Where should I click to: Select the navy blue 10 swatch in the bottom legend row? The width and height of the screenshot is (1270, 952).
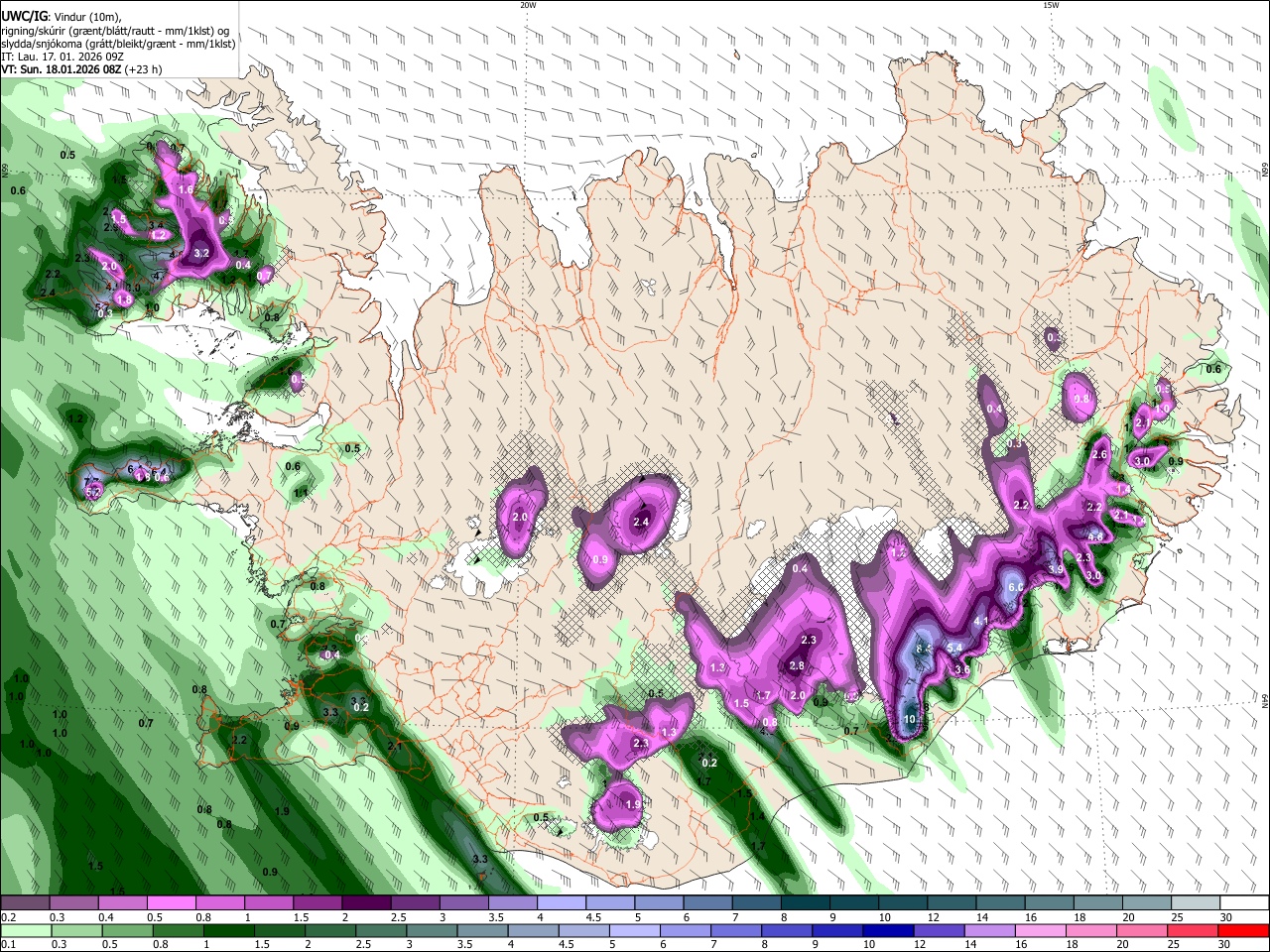coord(887,930)
